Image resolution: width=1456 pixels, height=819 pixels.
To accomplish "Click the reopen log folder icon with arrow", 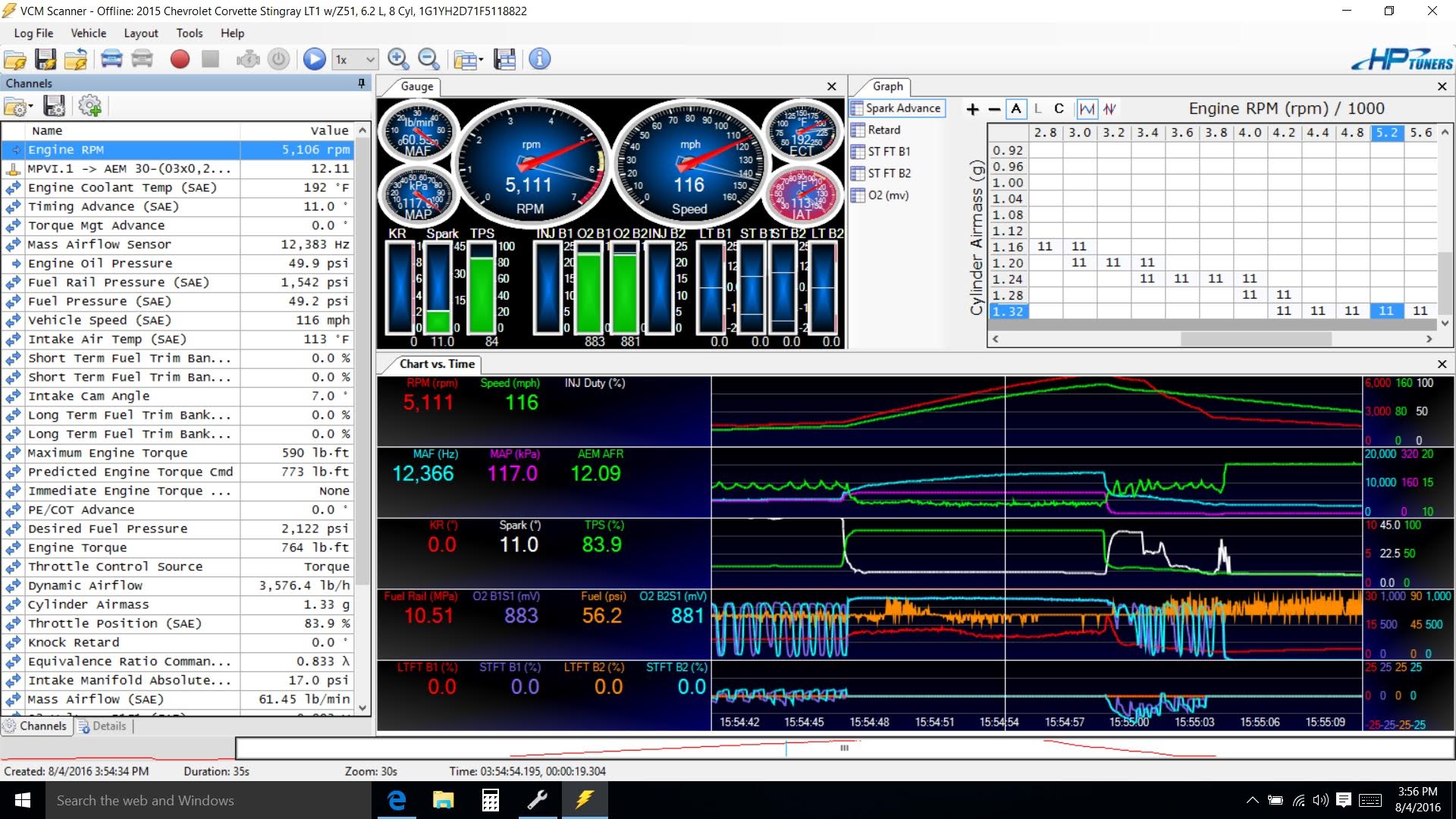I will coord(76,59).
